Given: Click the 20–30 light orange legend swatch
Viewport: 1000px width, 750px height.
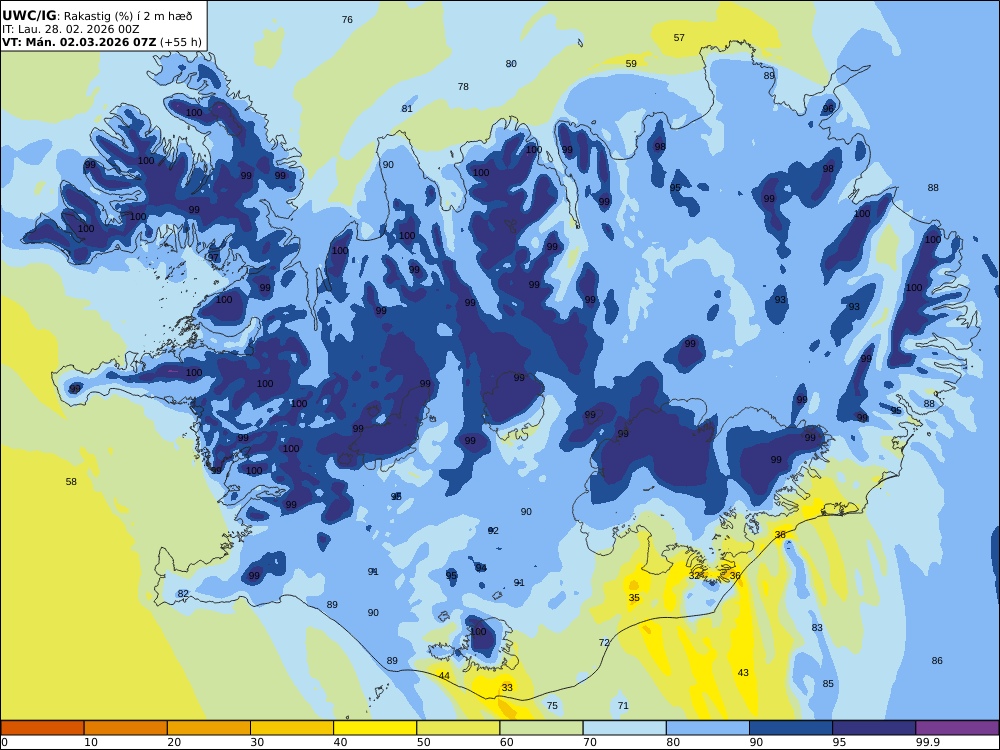Looking at the screenshot, I should tap(209, 728).
